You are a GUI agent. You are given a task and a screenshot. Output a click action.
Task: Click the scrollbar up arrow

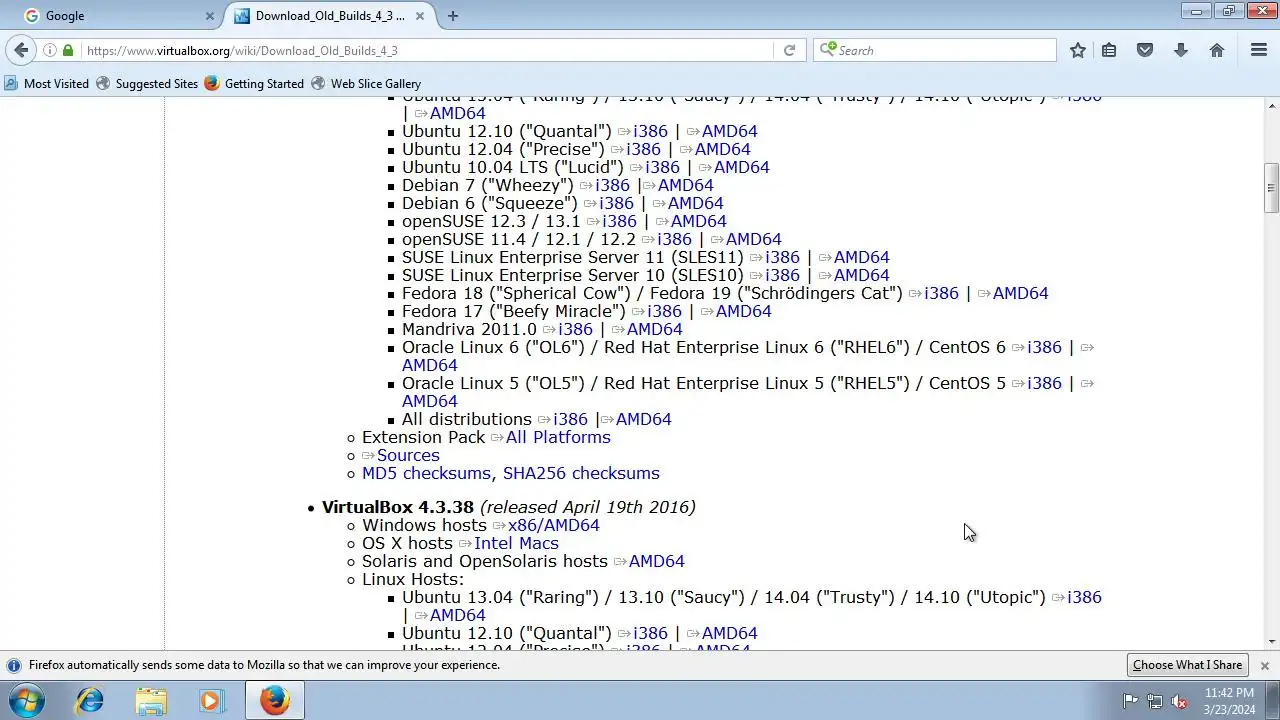[x=1271, y=104]
